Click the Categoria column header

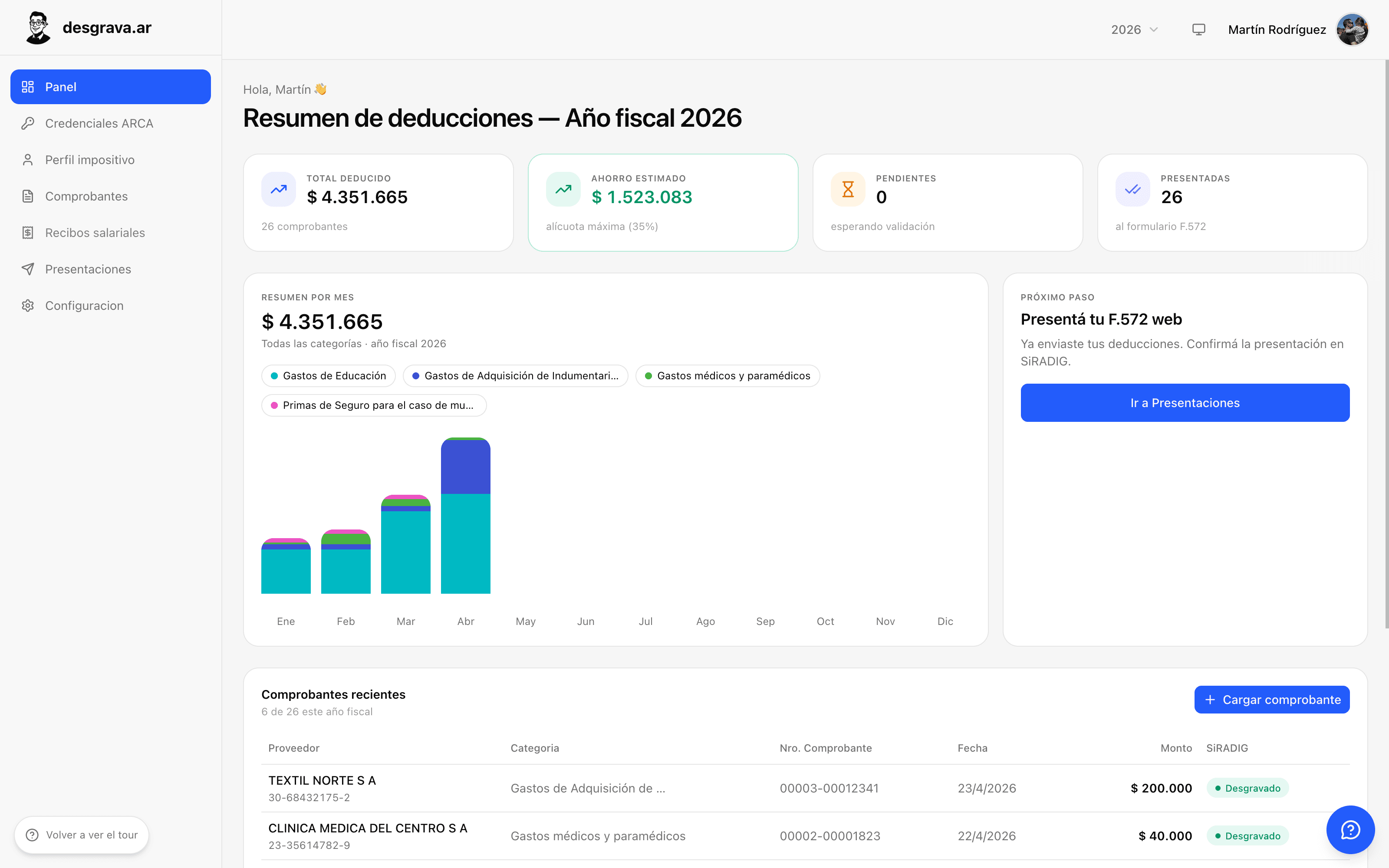point(535,748)
